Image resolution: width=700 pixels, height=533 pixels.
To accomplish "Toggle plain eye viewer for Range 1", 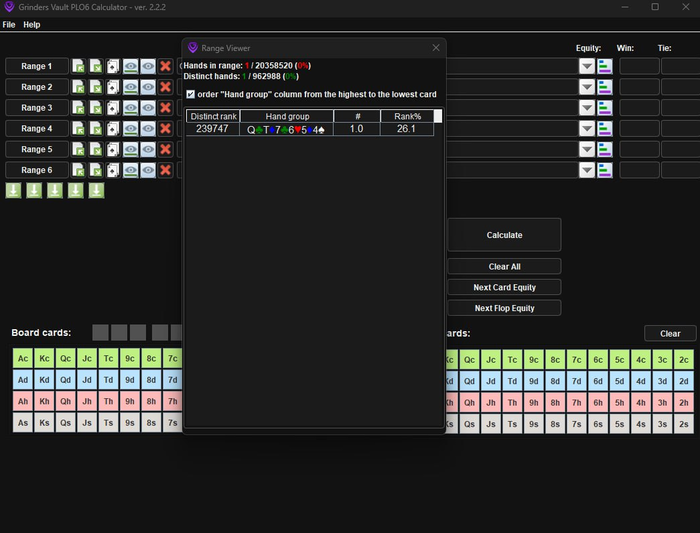I will point(148,66).
